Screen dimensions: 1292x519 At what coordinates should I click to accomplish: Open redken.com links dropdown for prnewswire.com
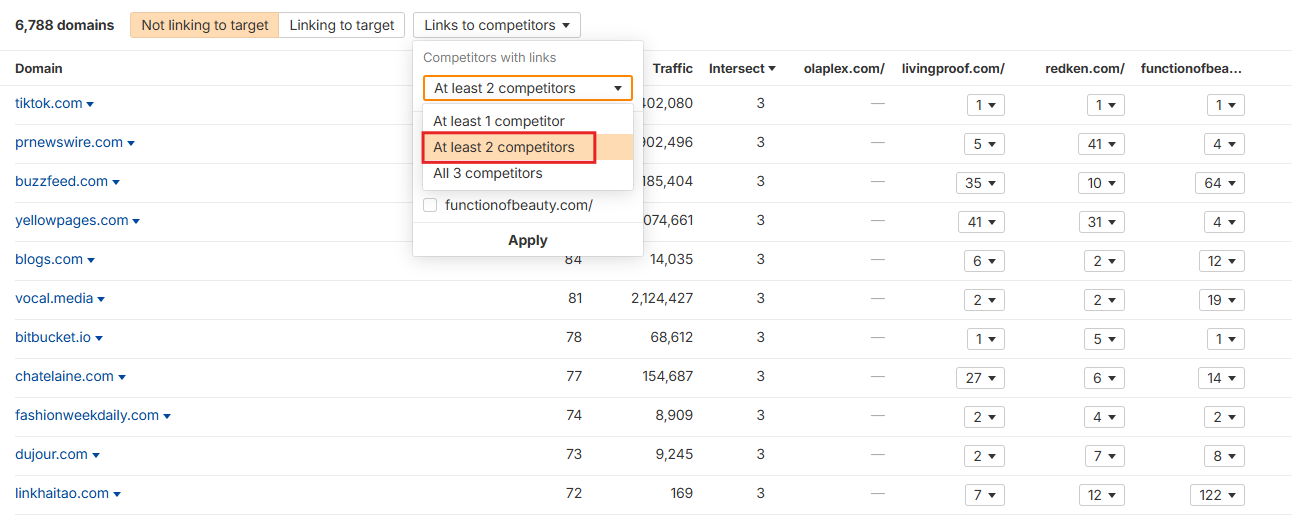coord(1101,144)
